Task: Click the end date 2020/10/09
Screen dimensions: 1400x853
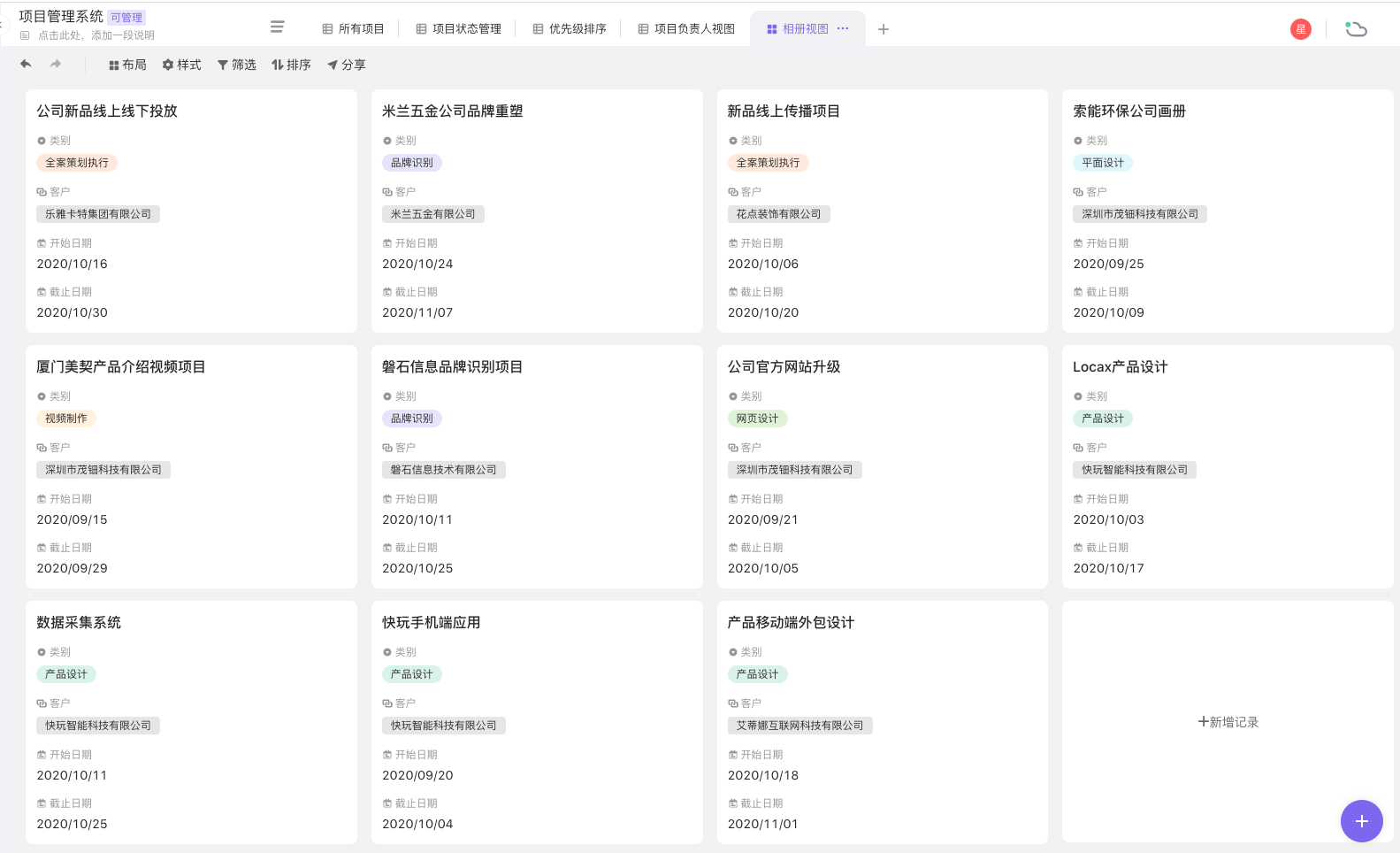Action: coord(1109,312)
